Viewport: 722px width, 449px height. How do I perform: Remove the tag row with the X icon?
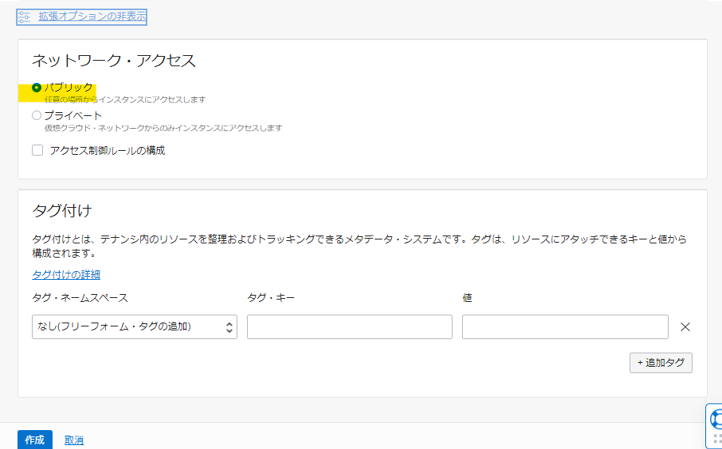685,327
